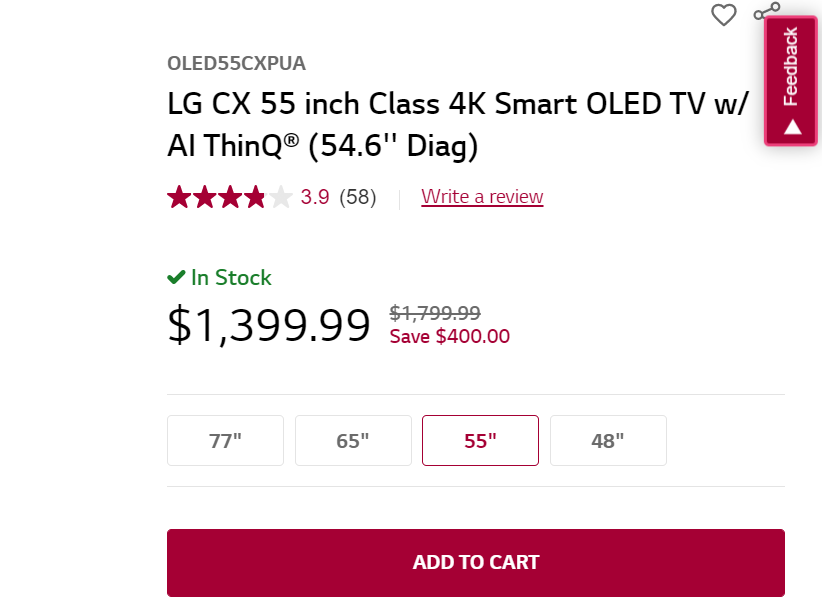Choose the 48 inch TV variant
Viewport: 822px width, 616px height.
(608, 440)
